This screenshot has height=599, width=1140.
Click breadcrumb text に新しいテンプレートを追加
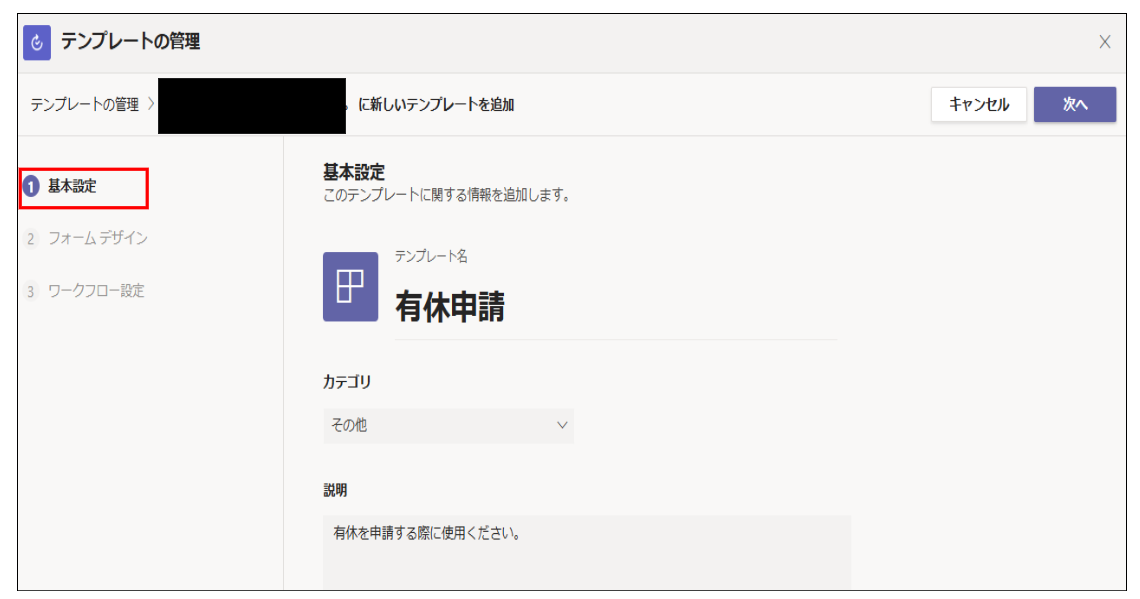coord(436,105)
